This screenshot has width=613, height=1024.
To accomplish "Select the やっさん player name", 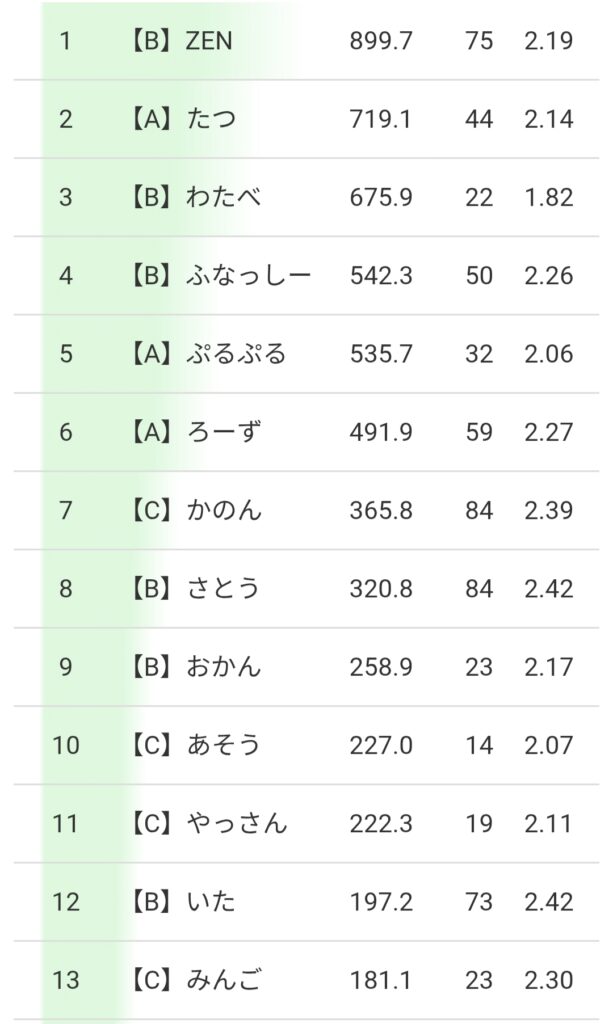I will (236, 823).
